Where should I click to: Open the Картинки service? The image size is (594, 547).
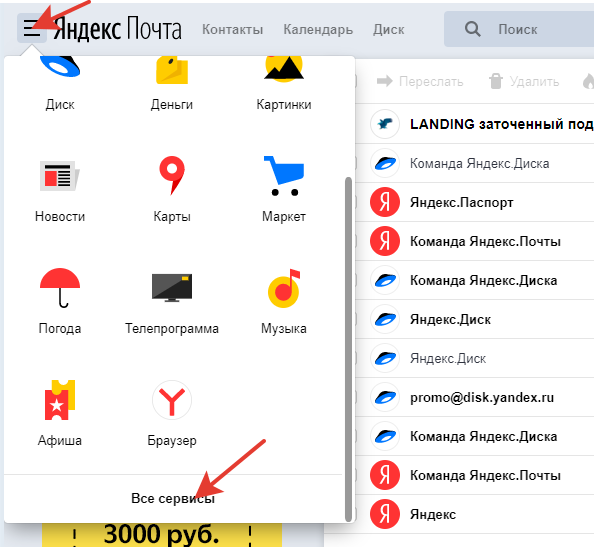[x=284, y=69]
